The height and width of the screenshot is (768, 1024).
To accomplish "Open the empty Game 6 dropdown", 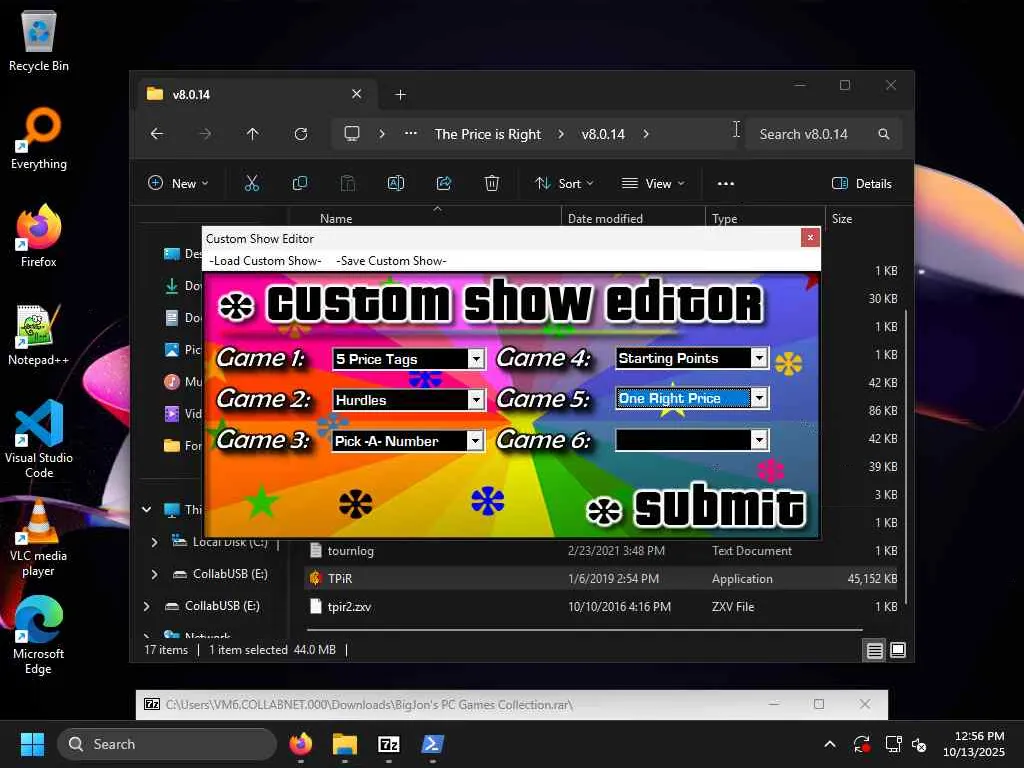I will [759, 440].
